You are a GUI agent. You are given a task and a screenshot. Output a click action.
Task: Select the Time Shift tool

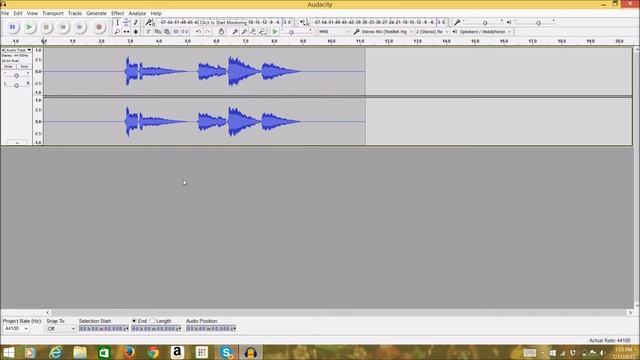[x=127, y=32]
